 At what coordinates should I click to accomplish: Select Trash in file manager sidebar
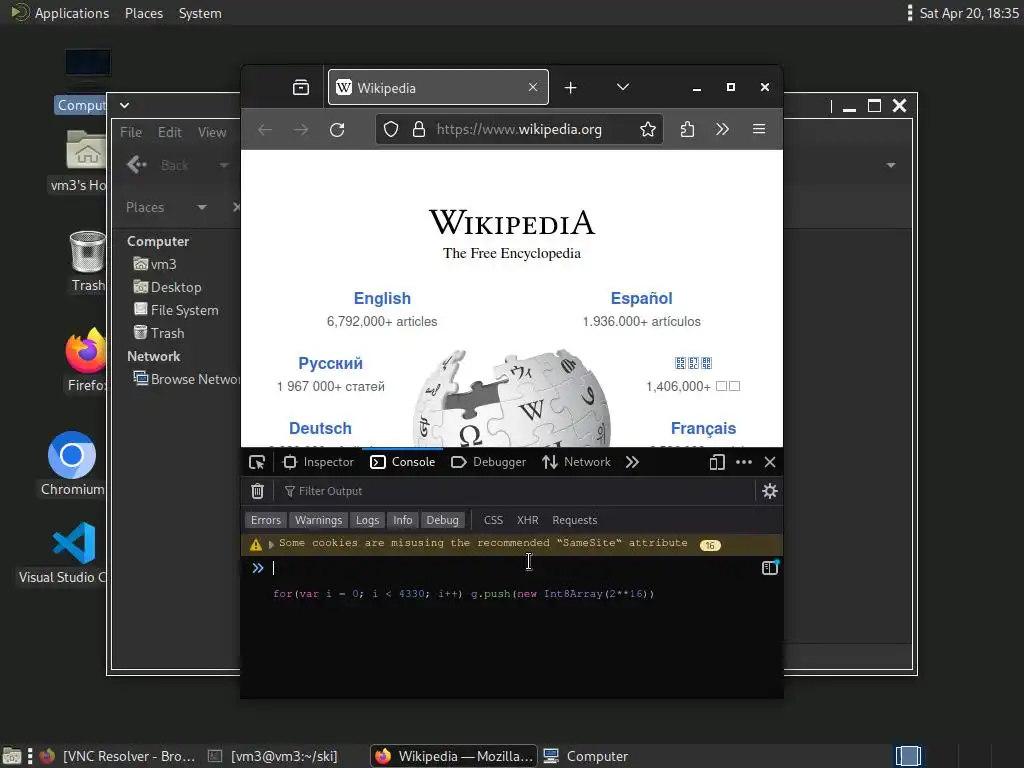tap(159, 333)
